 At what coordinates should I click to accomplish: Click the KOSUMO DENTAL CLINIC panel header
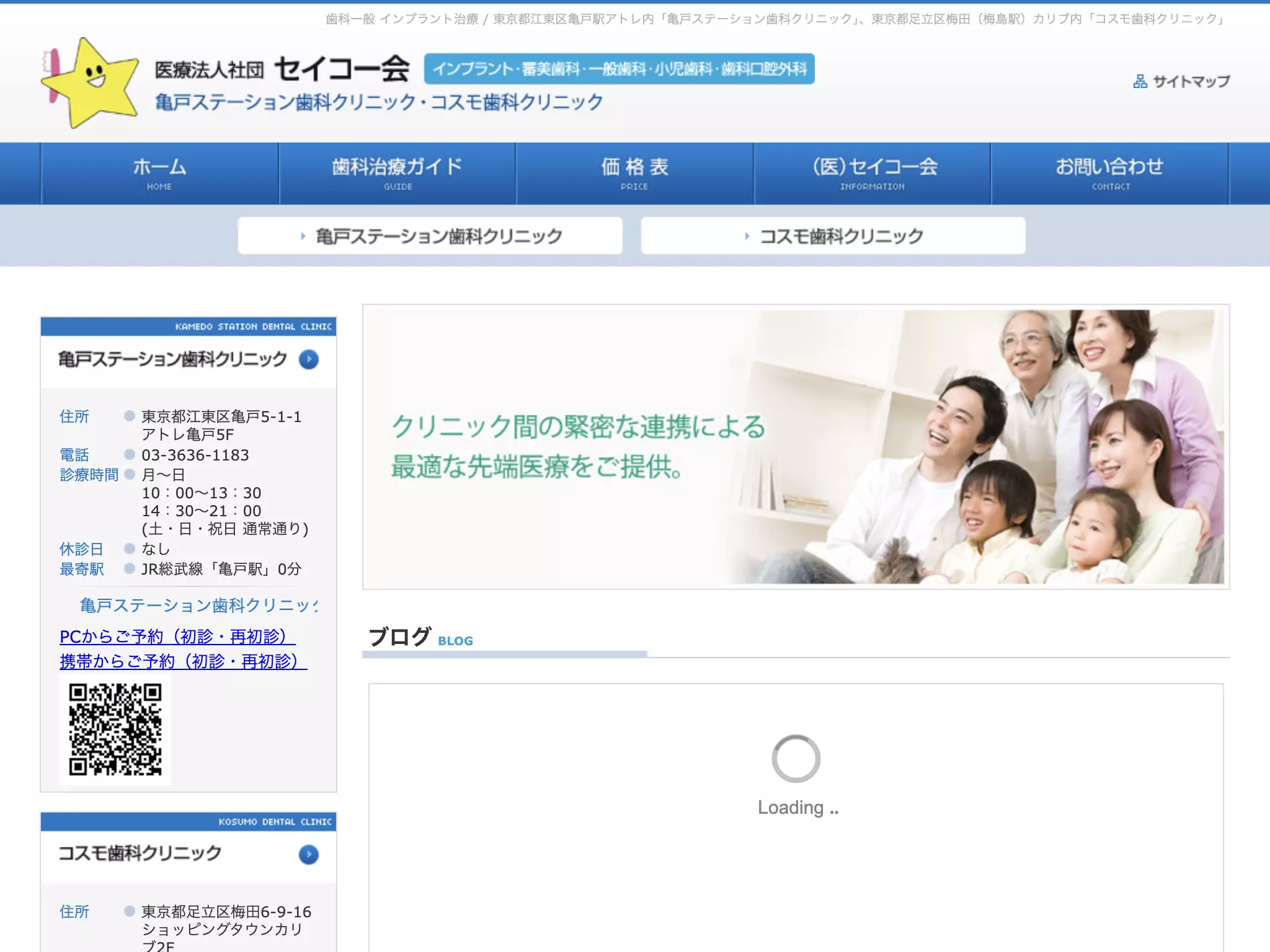[x=189, y=822]
